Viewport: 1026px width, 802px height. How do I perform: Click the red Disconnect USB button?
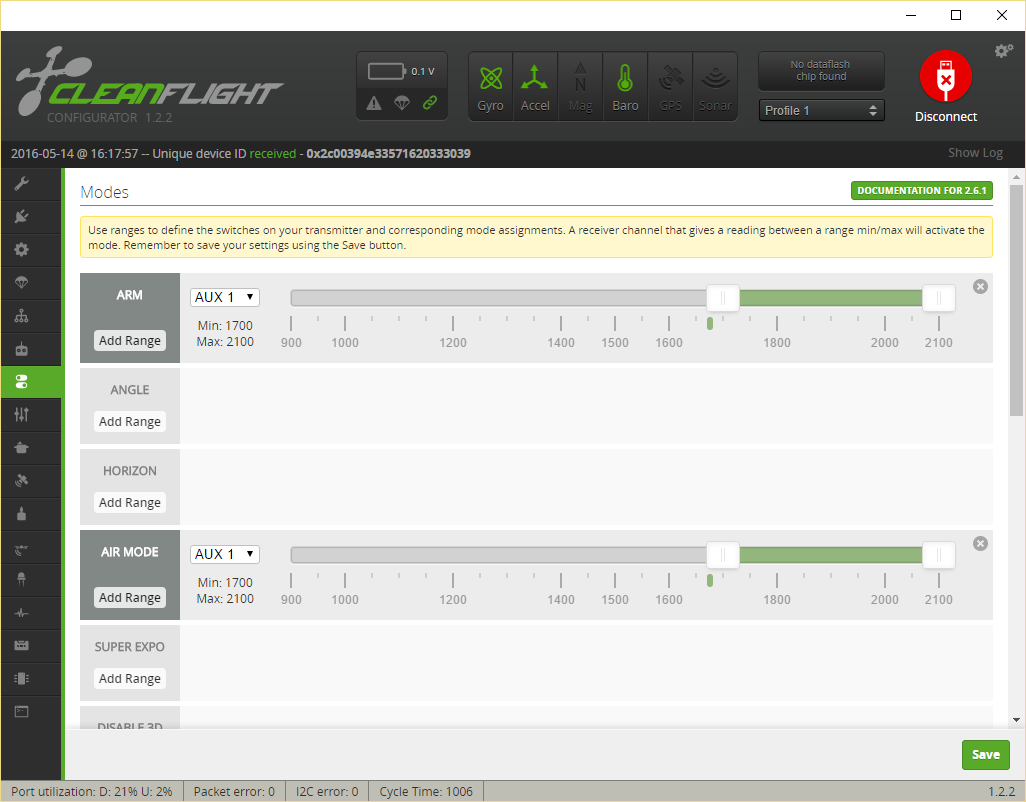[946, 76]
